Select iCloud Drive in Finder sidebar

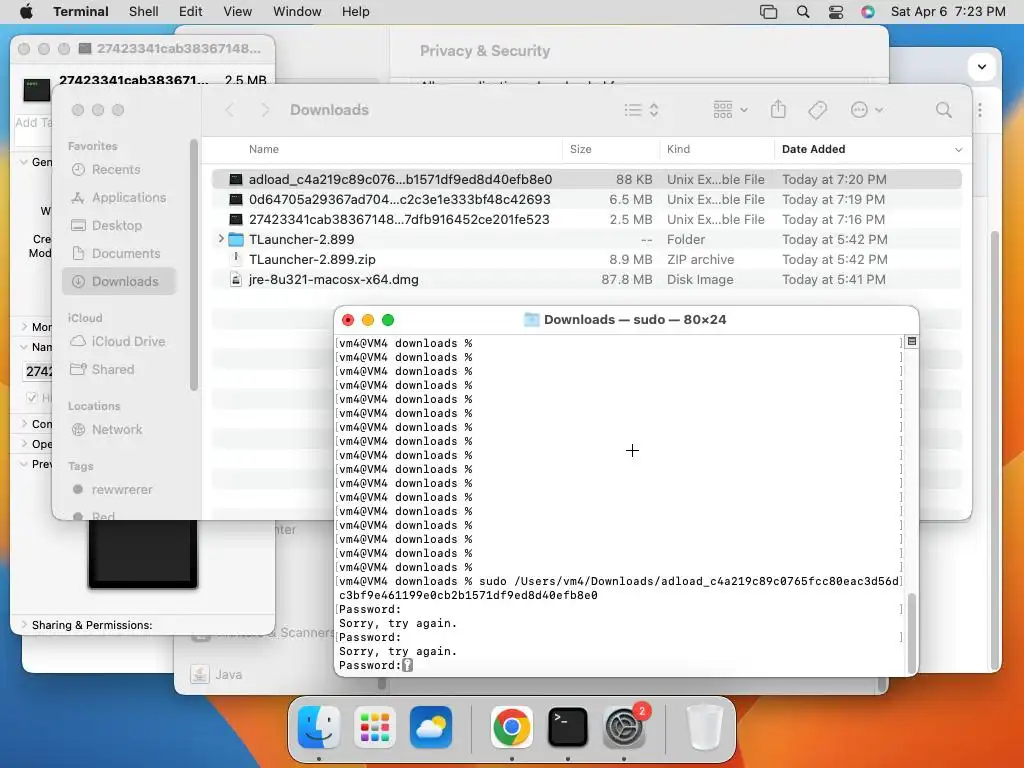[x=120, y=341]
